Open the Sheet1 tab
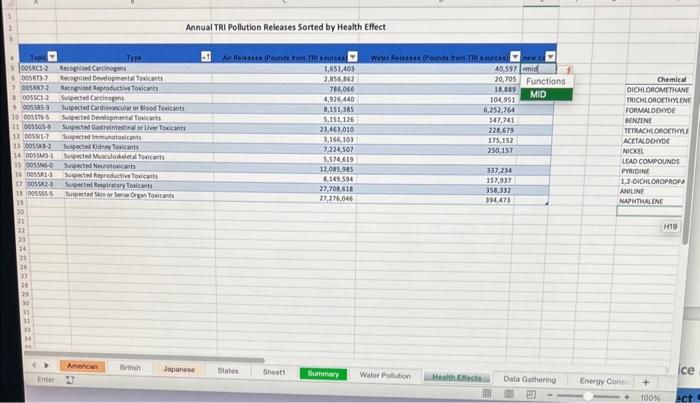The width and height of the screenshot is (700, 403). pyautogui.click(x=274, y=372)
